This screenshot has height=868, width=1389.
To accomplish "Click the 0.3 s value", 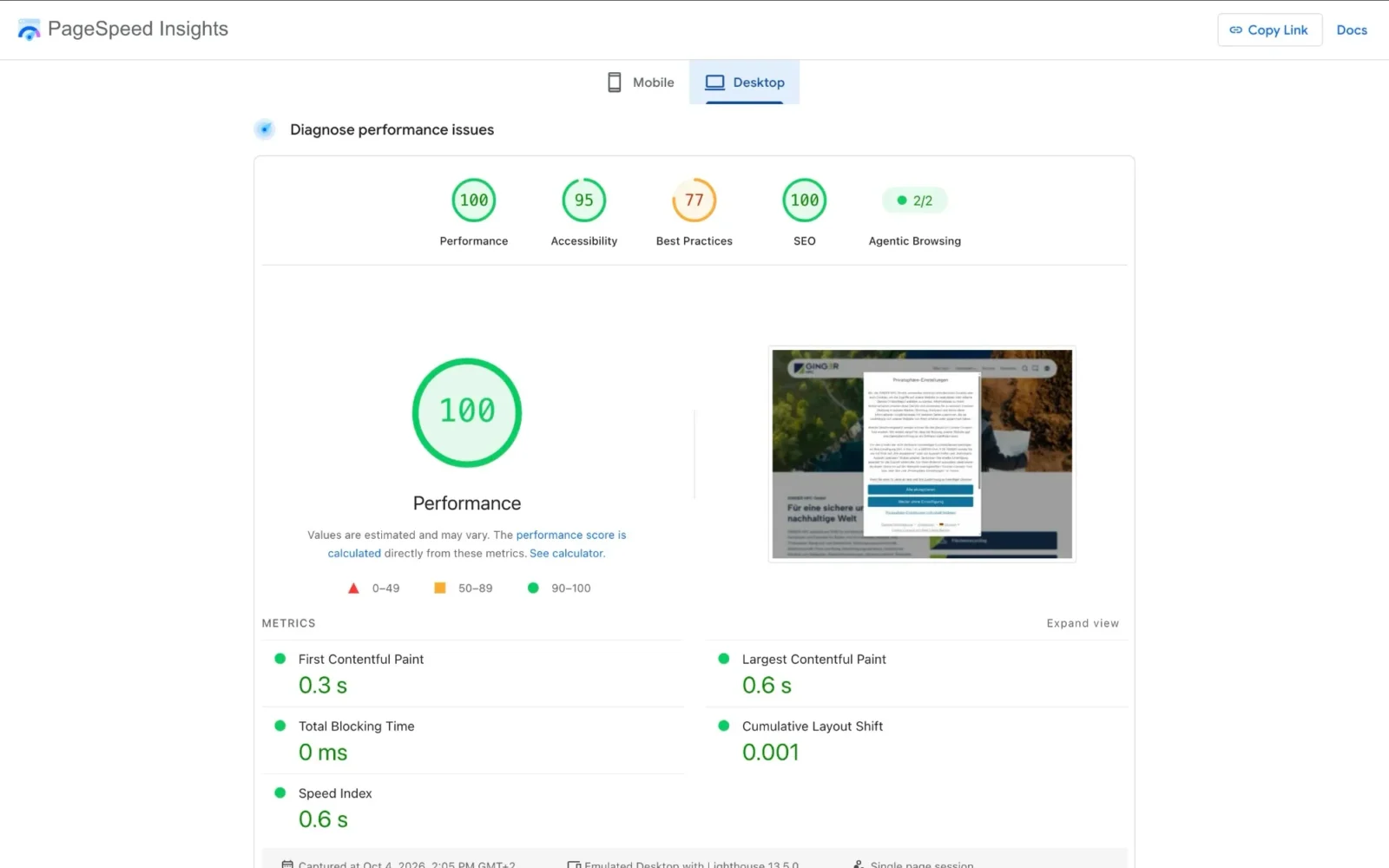I will [323, 686].
